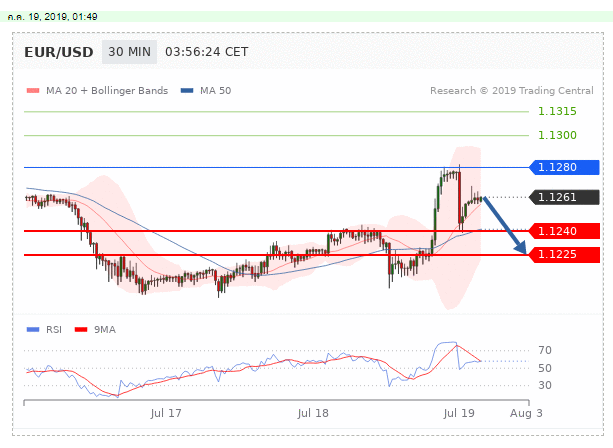The image size is (613, 448).
Task: Click the Research 2019 Trading Central credit
Action: 512,91
